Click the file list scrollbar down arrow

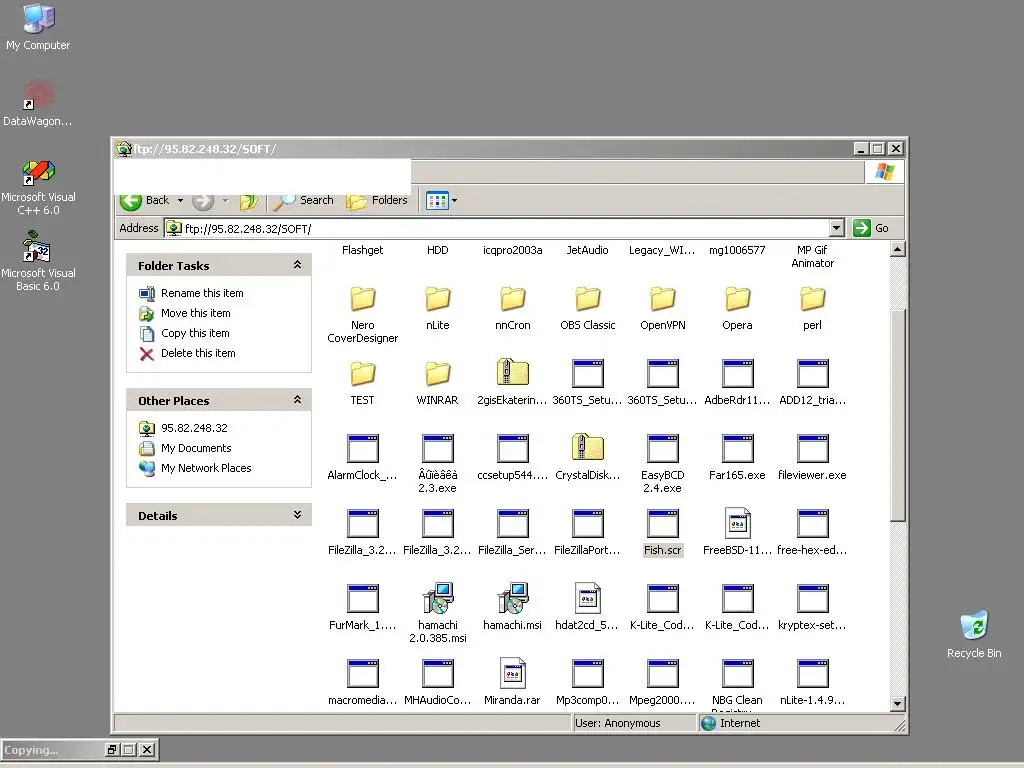pyautogui.click(x=897, y=703)
